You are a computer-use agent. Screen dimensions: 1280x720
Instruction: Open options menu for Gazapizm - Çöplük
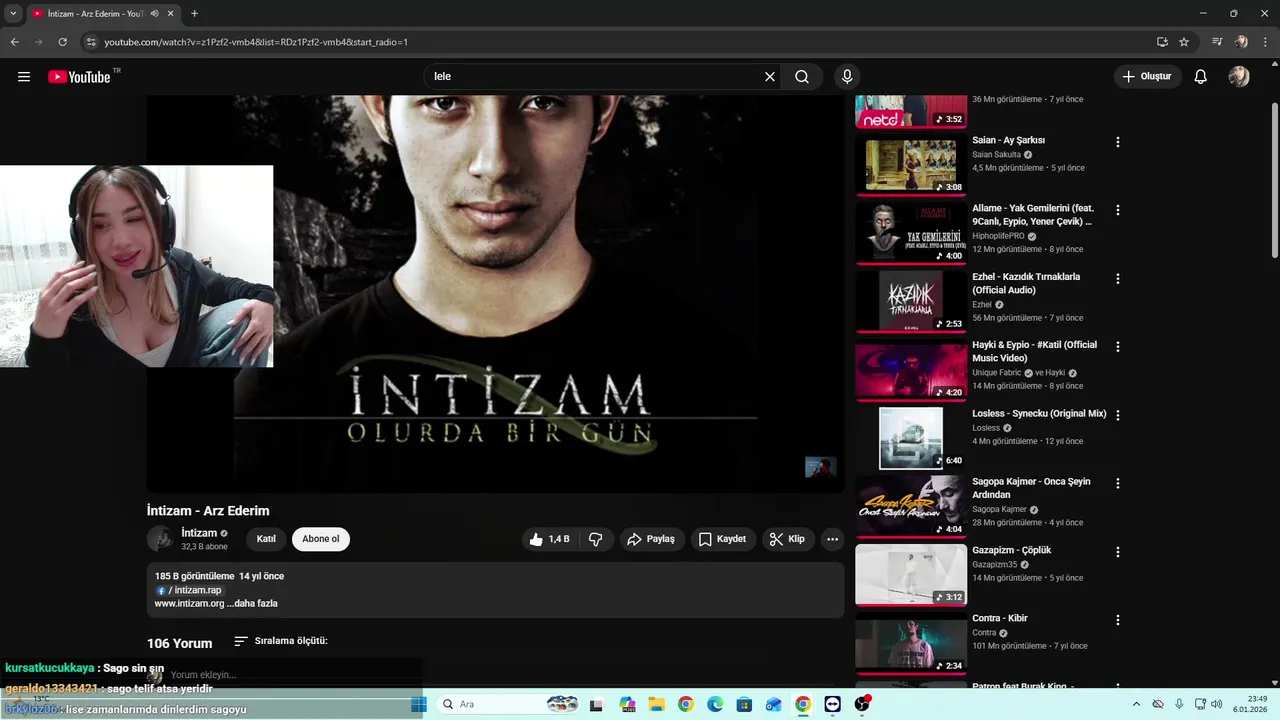[1118, 552]
